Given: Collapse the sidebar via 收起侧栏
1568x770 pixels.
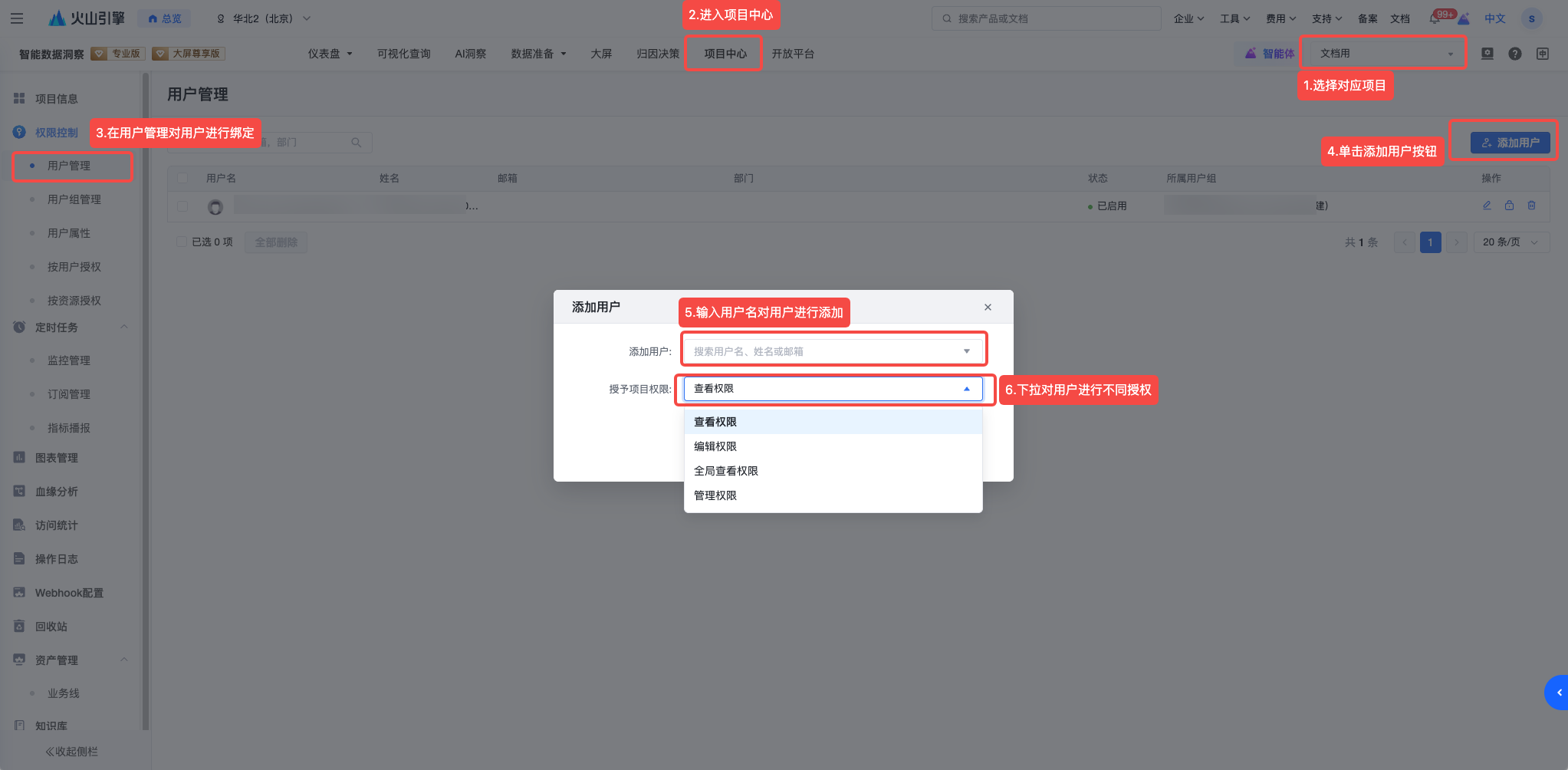Looking at the screenshot, I should point(71,752).
